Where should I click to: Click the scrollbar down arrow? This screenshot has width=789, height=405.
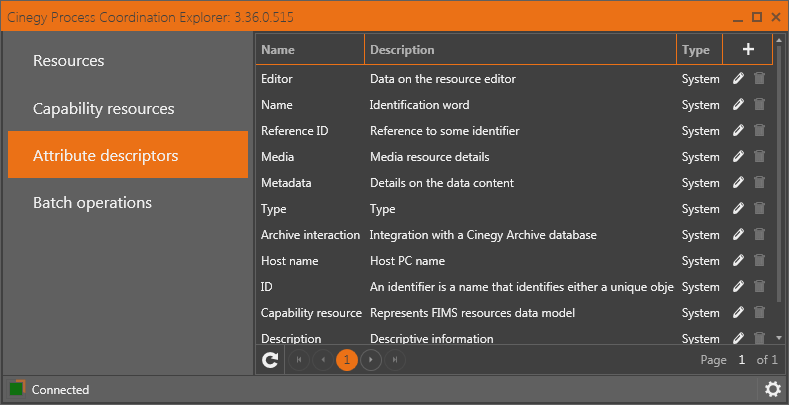click(779, 338)
